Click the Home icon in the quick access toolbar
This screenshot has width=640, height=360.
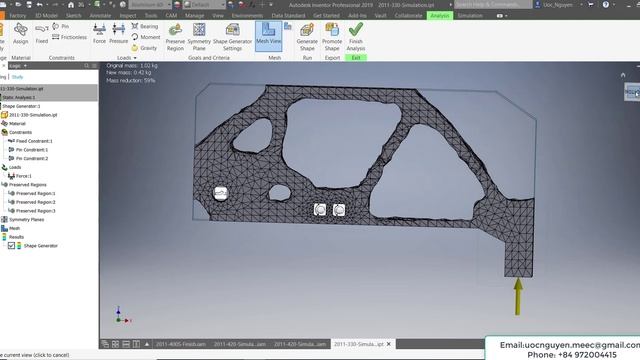(x=71, y=5)
